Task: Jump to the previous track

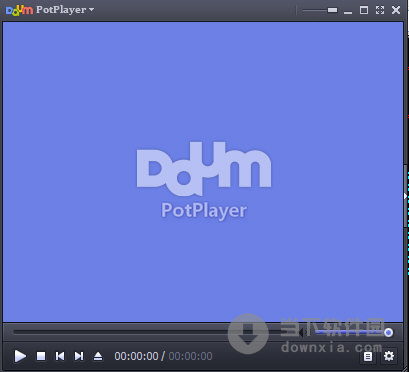Action: pyautogui.click(x=60, y=356)
